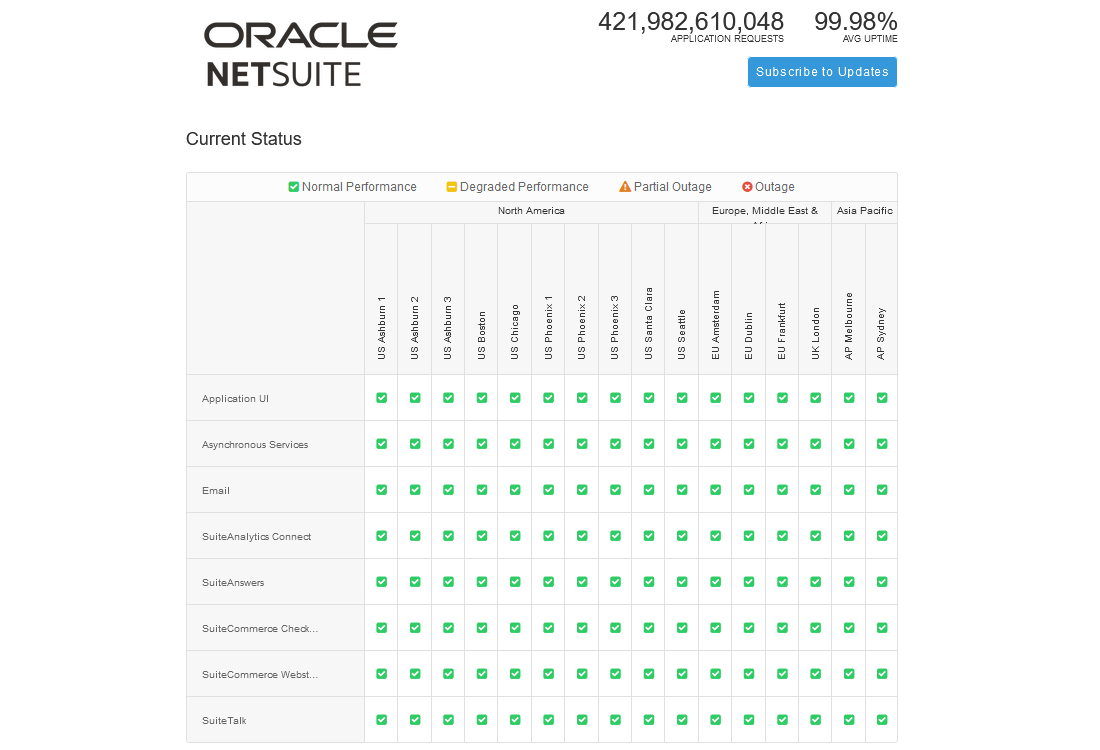Click SuiteAnalytics Connect status for UK London
This screenshot has height=750, width=1100.
(815, 536)
